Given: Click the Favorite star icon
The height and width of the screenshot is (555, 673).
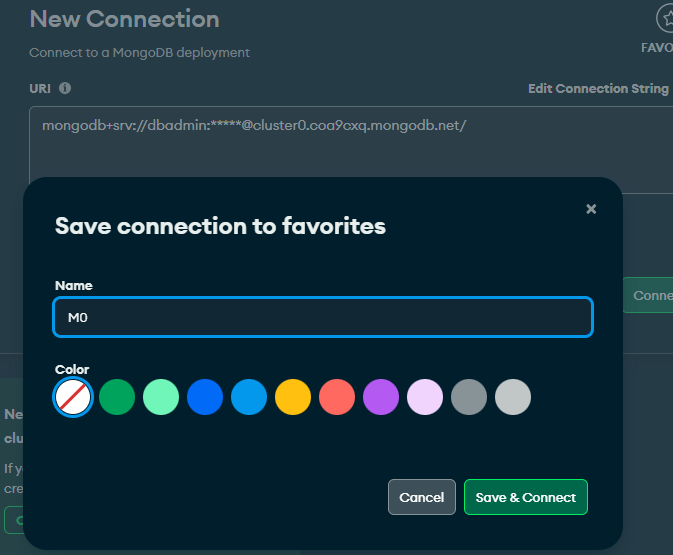Looking at the screenshot, I should (x=666, y=18).
